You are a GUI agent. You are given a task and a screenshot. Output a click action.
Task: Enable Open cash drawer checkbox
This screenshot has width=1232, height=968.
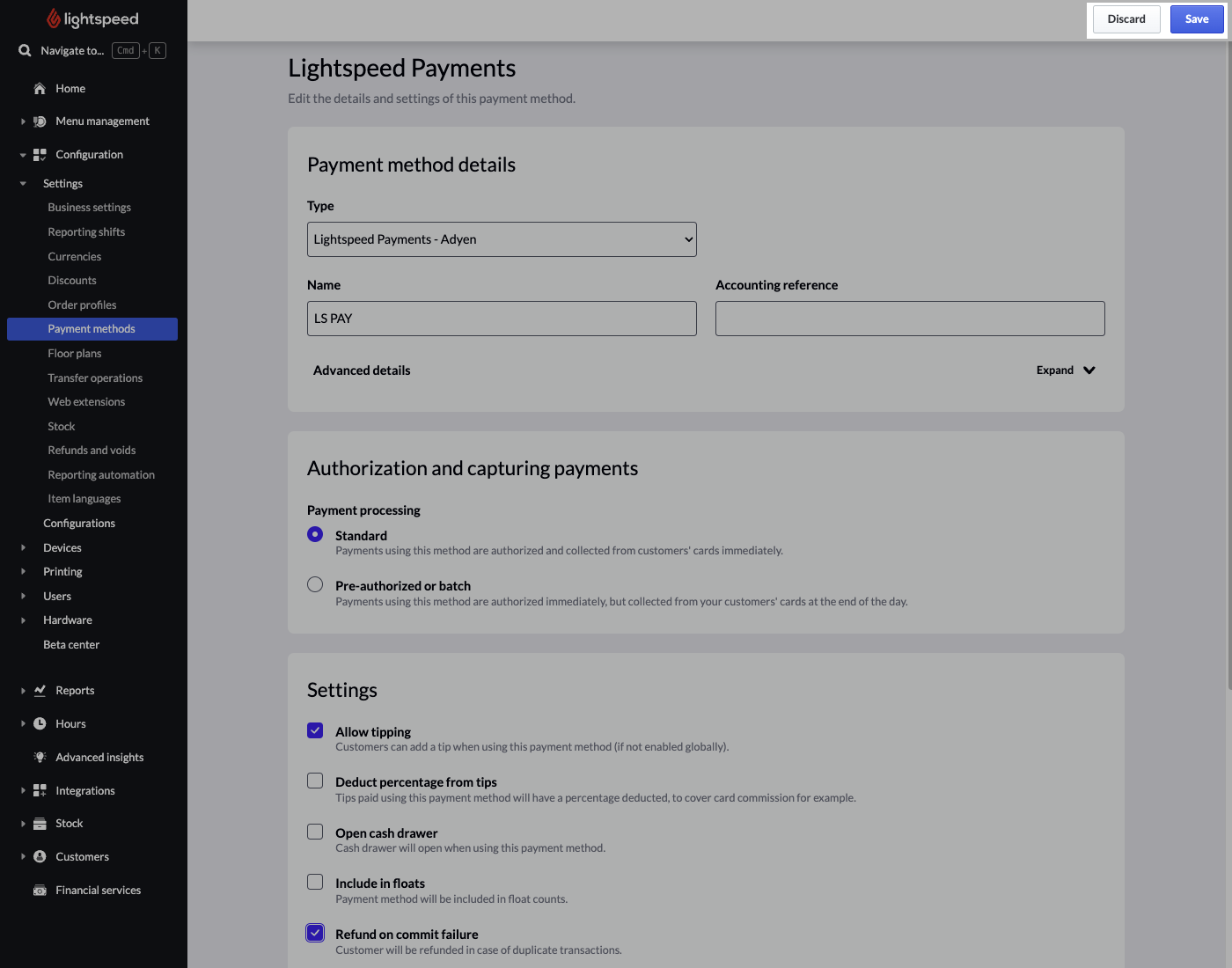(x=315, y=832)
